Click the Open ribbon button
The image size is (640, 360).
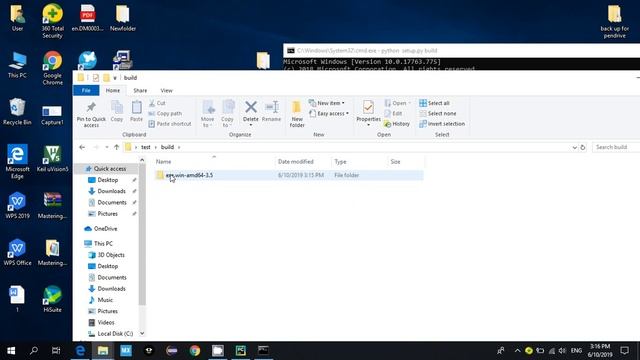(397, 103)
